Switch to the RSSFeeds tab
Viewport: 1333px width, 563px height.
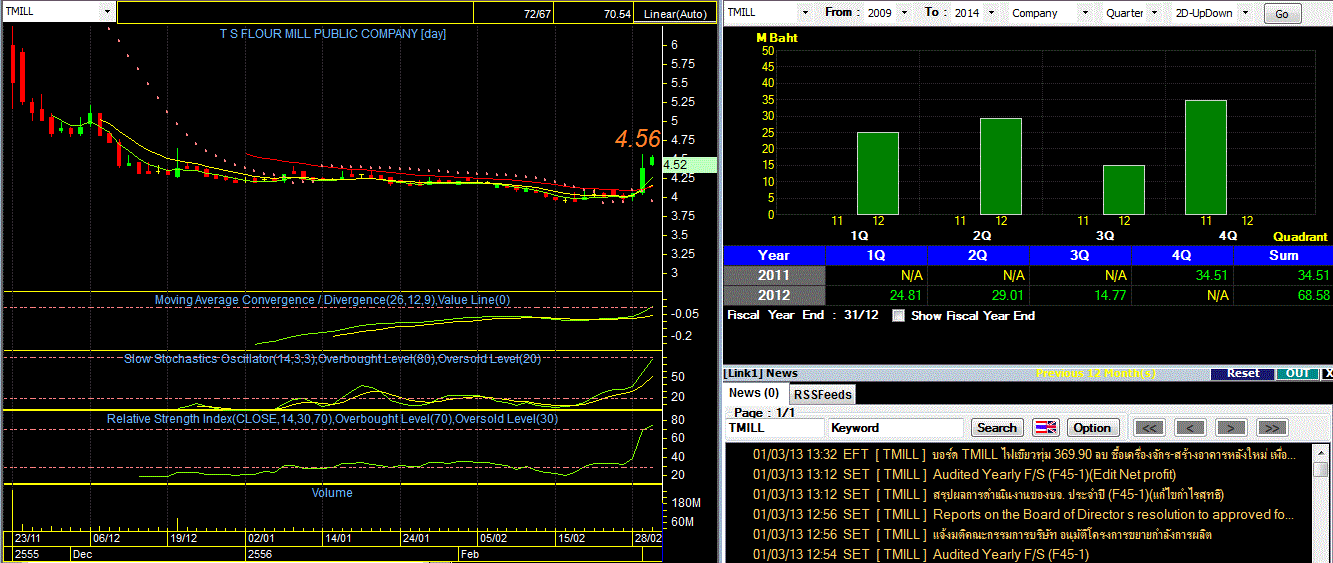(x=823, y=394)
